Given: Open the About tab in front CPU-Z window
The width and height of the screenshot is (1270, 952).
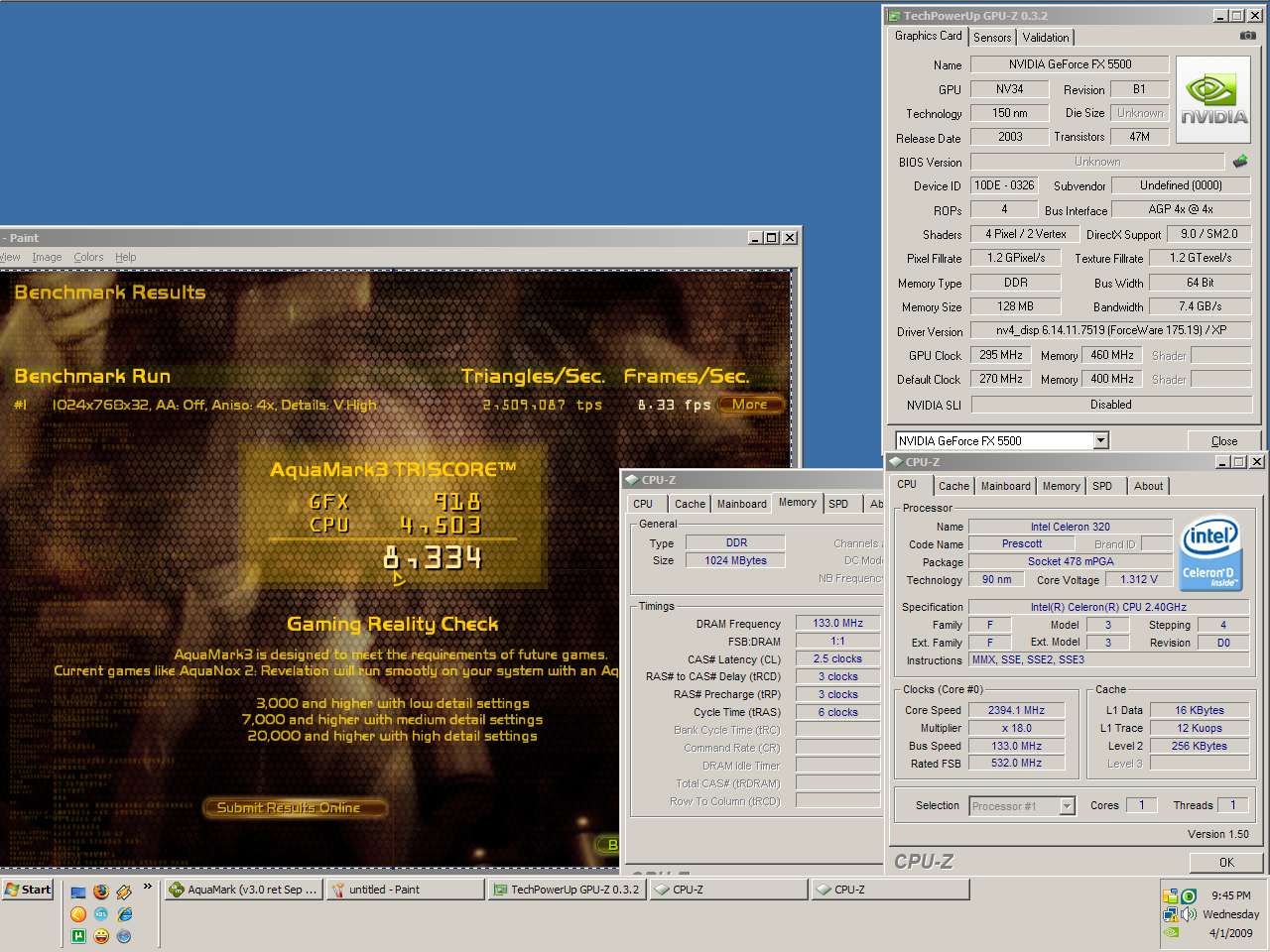Looking at the screenshot, I should click(1148, 486).
